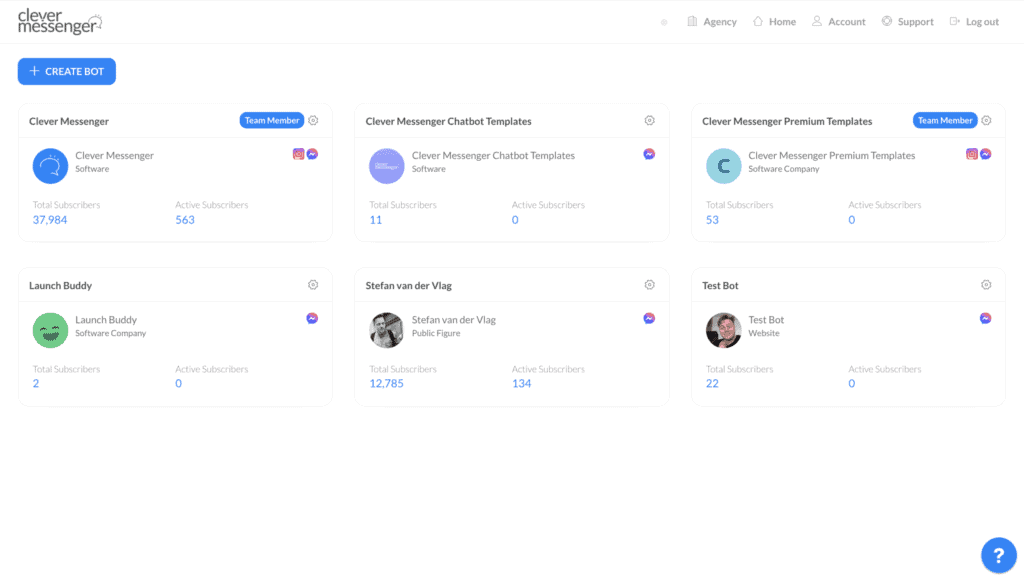Click the Messenger icon on Launch Buddy card

tap(312, 318)
